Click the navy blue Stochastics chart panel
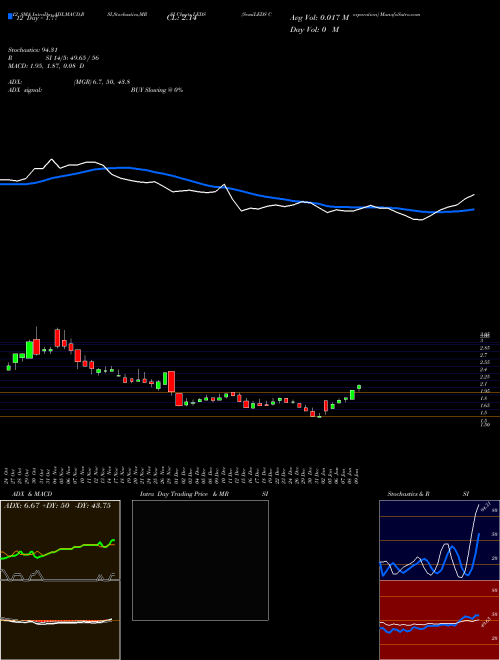The height and width of the screenshot is (660, 500). pos(439,540)
